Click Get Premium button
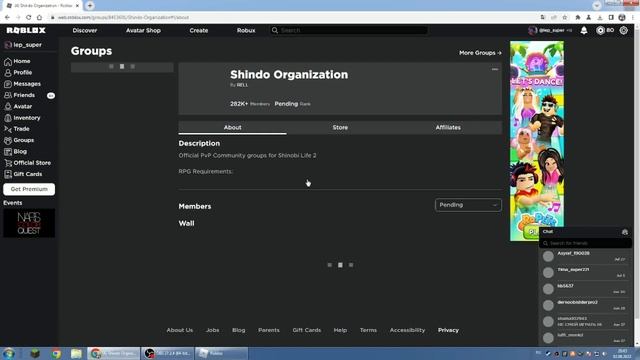 [29, 189]
